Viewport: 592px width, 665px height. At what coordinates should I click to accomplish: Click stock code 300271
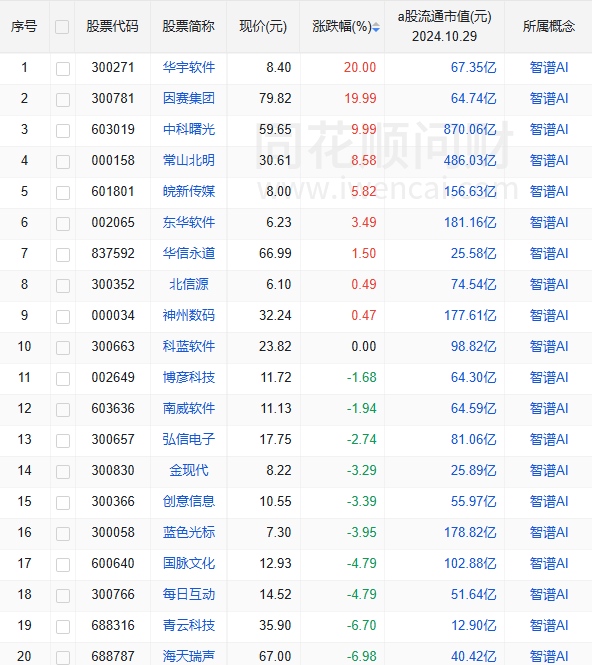tap(113, 67)
